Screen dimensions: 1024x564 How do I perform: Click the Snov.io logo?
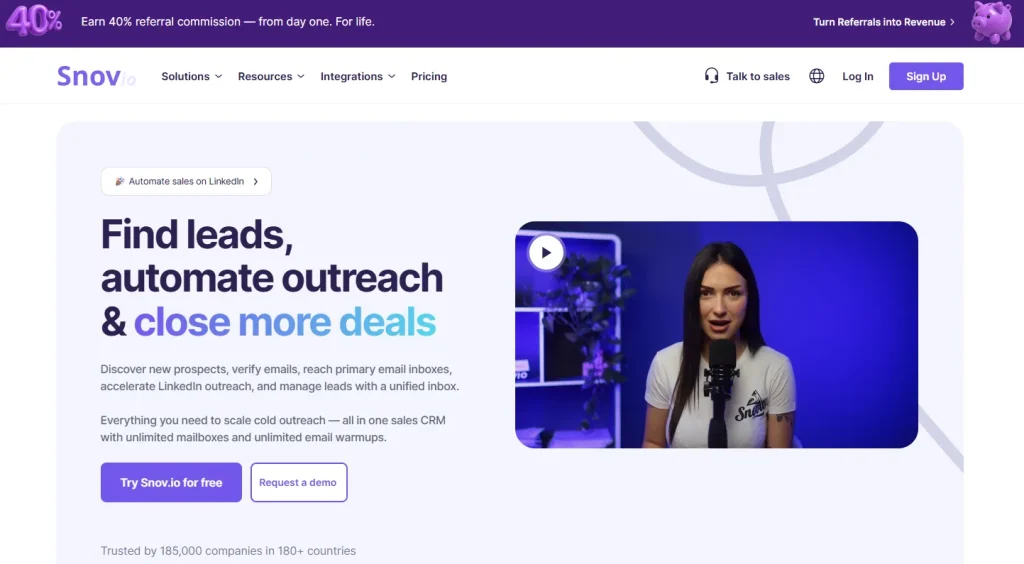point(96,76)
